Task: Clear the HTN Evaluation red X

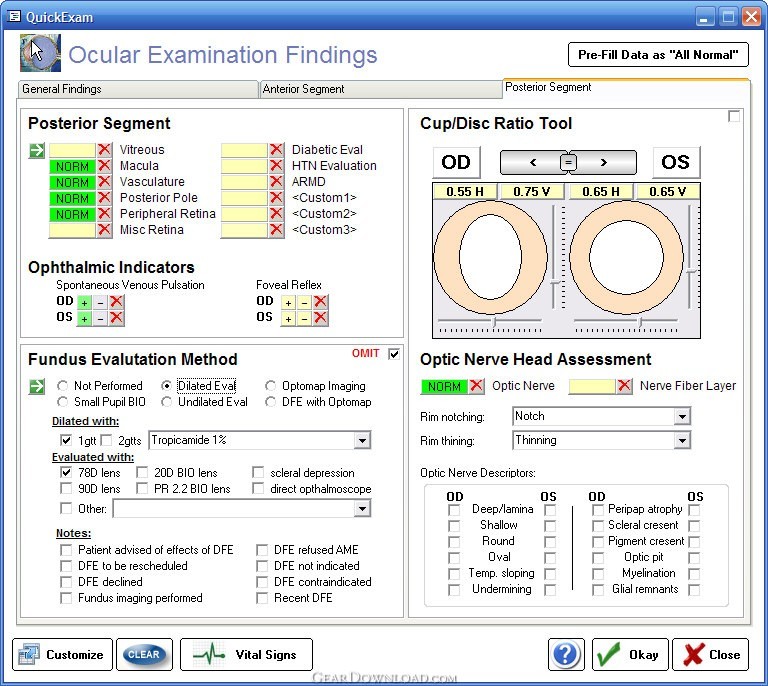Action: (x=276, y=166)
